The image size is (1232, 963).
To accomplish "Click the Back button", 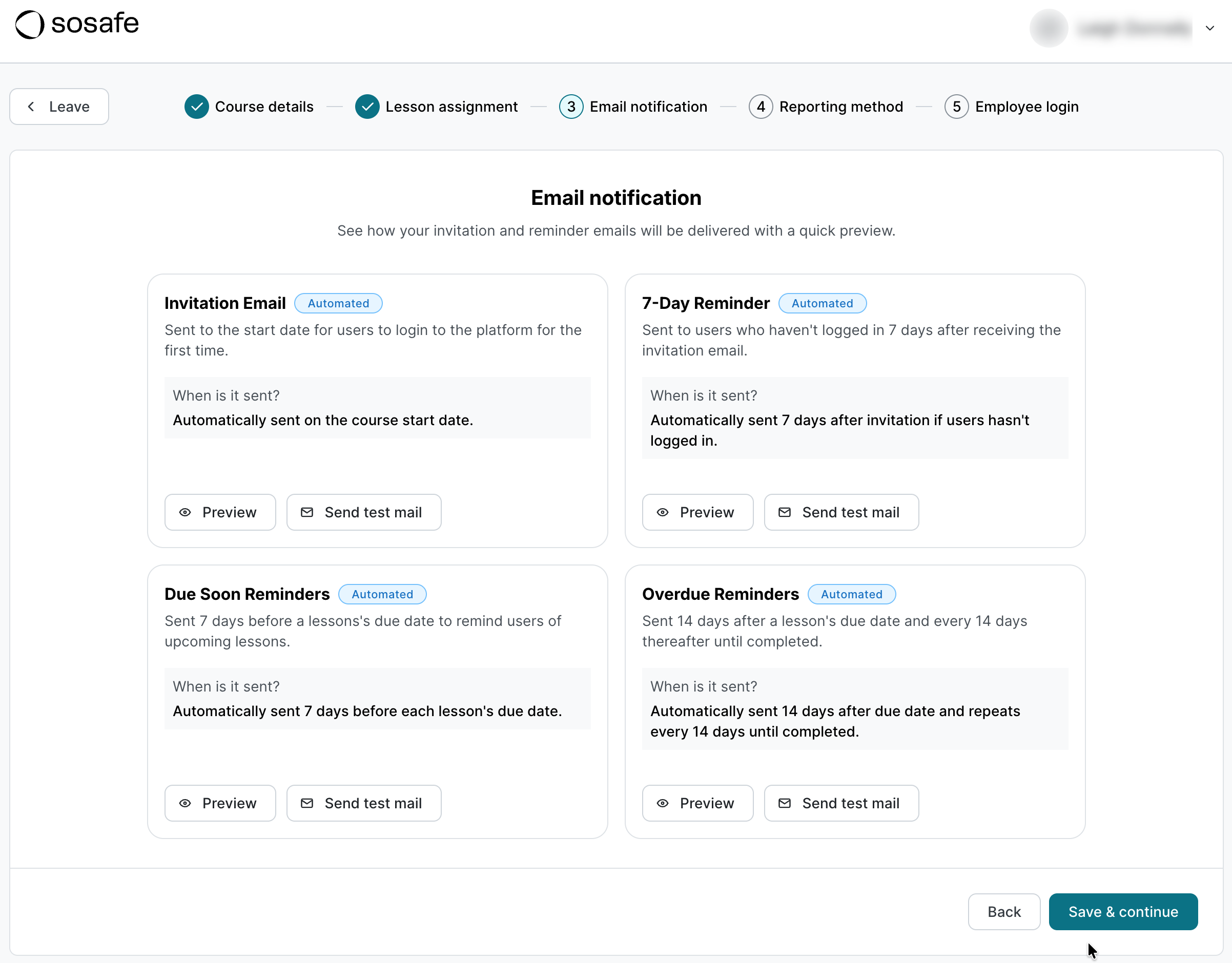I will coord(1003,912).
